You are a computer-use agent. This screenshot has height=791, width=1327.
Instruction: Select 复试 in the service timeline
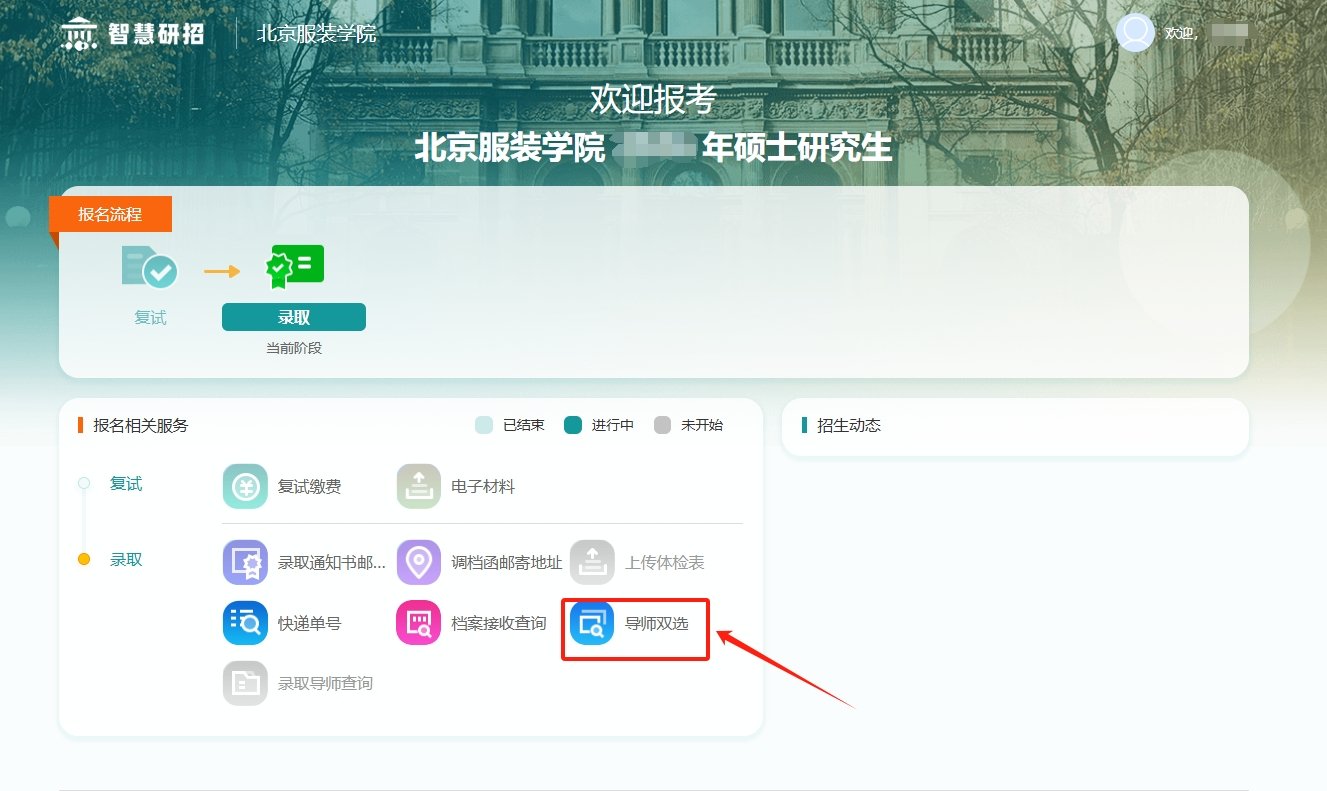(x=126, y=484)
